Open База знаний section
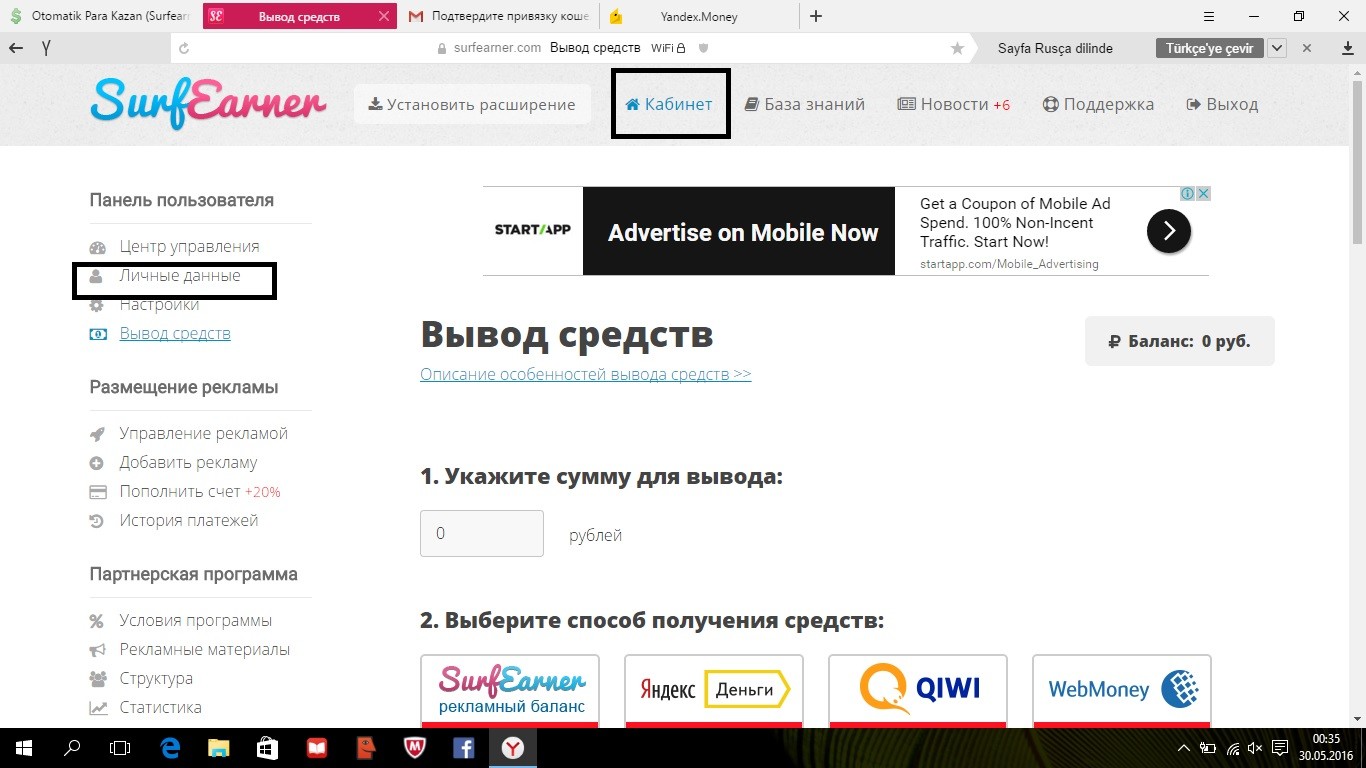 (805, 104)
